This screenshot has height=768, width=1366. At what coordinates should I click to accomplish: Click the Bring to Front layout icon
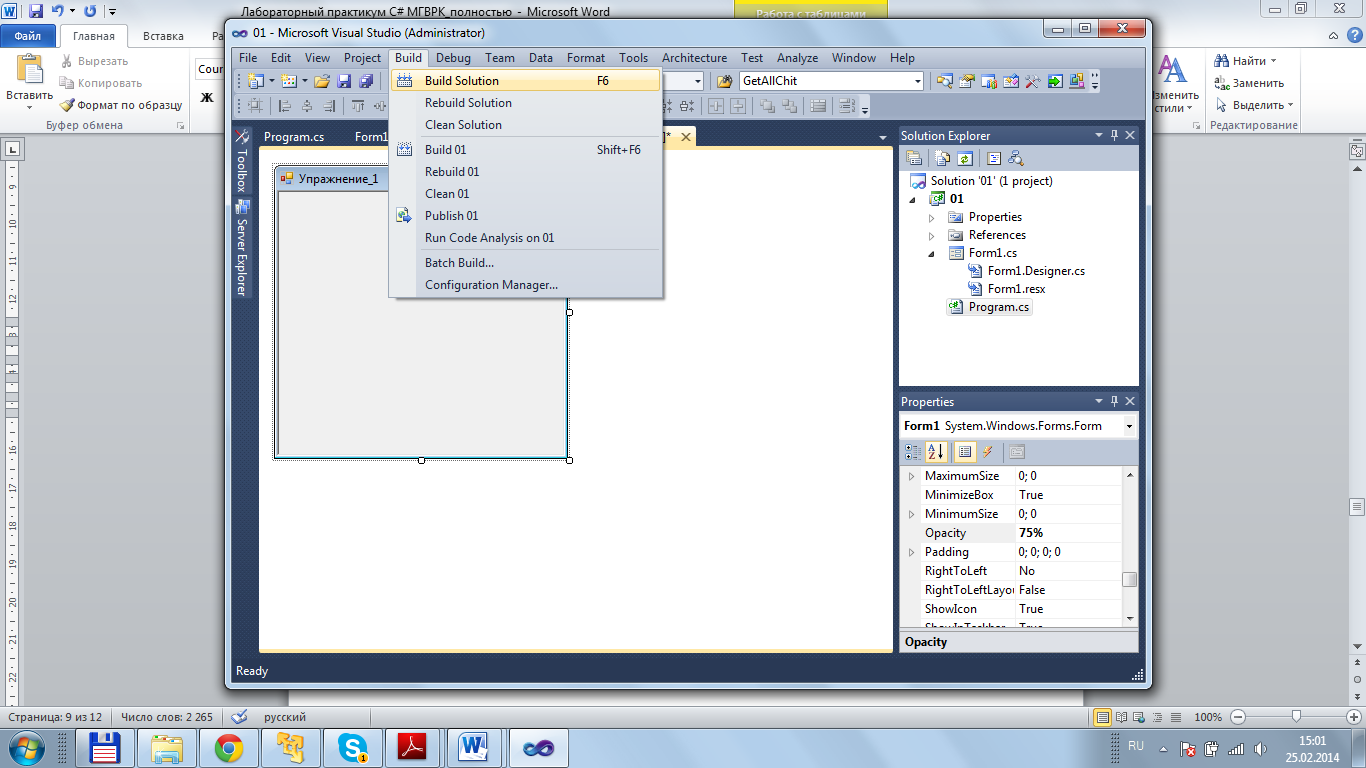768,105
